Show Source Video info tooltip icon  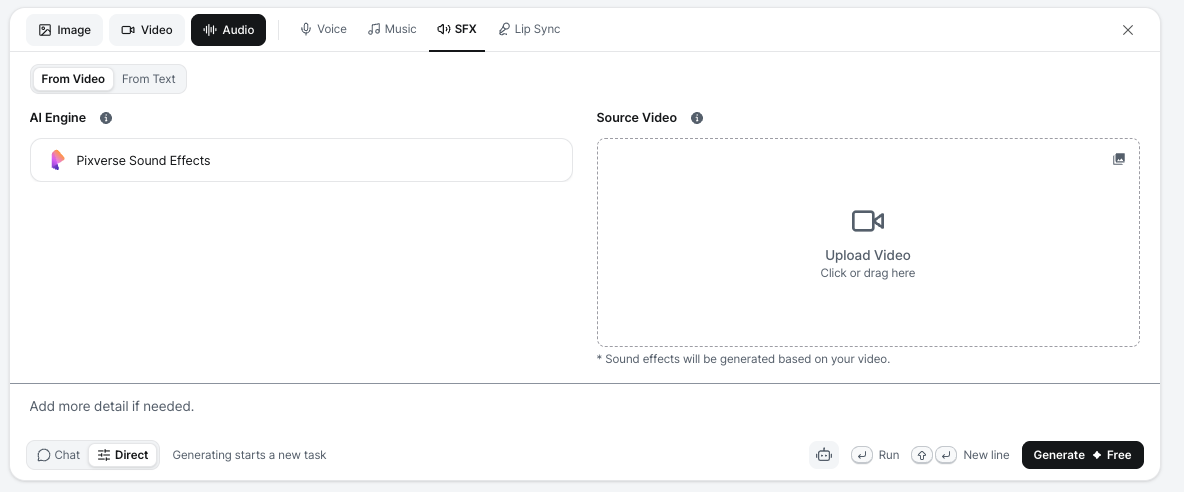(697, 118)
